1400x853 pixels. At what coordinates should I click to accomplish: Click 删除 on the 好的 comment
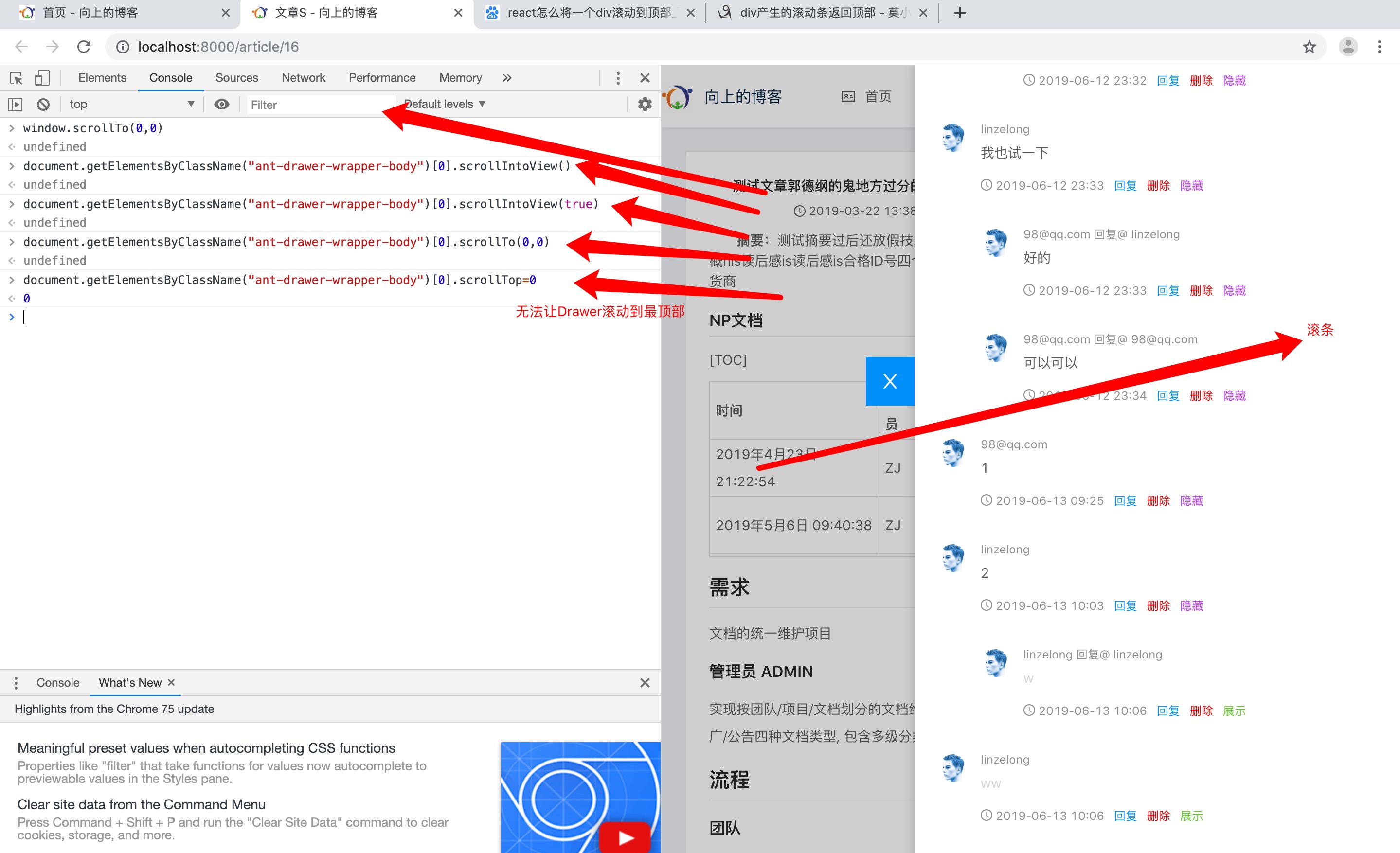click(1201, 291)
